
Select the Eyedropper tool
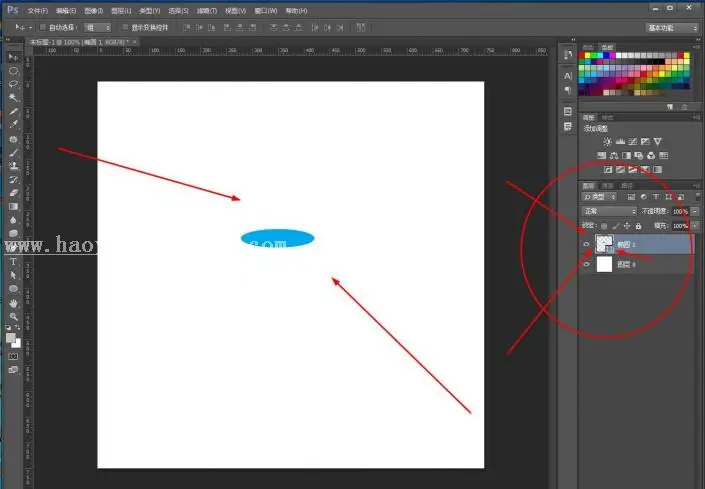pyautogui.click(x=13, y=124)
